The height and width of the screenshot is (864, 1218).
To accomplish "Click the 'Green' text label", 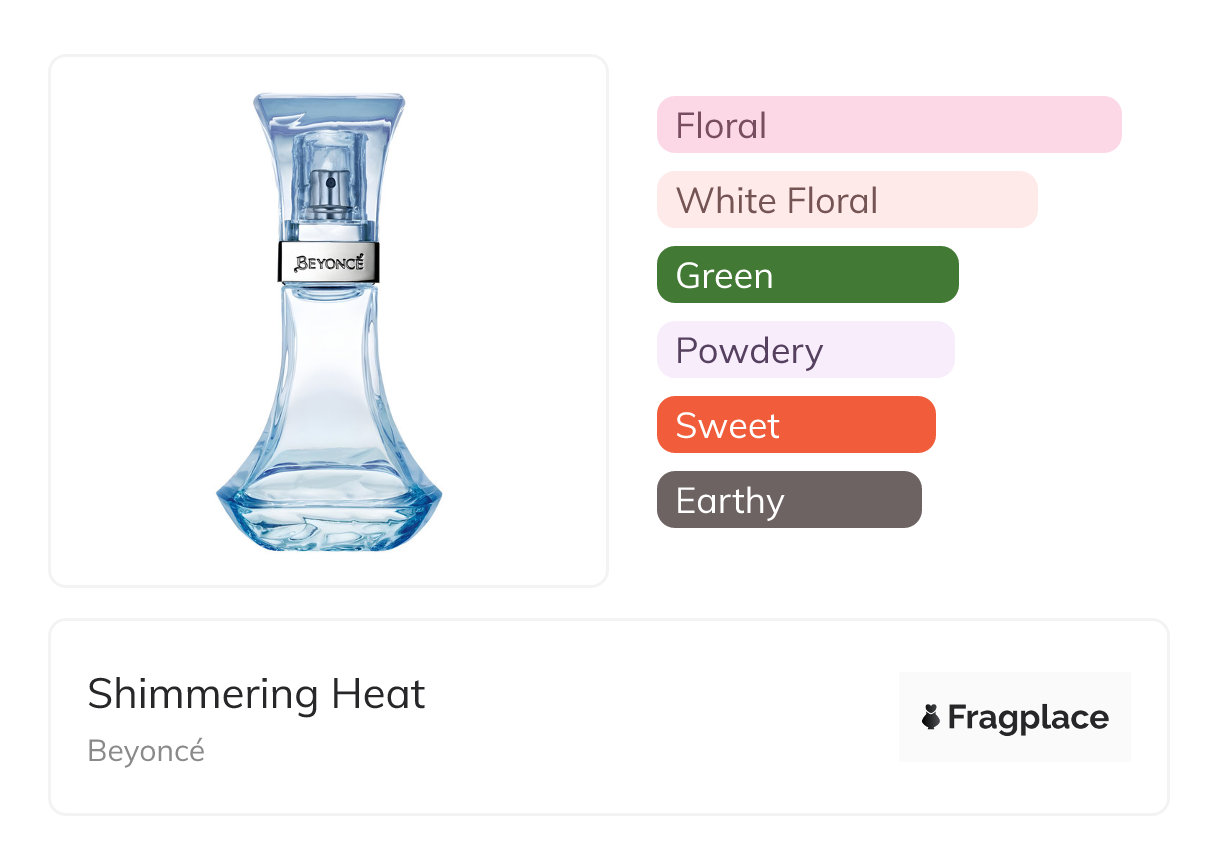I will pos(724,276).
